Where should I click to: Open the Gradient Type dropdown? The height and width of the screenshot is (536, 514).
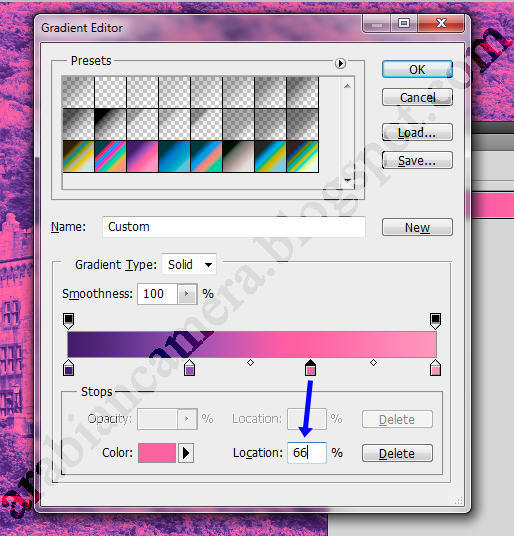189,264
